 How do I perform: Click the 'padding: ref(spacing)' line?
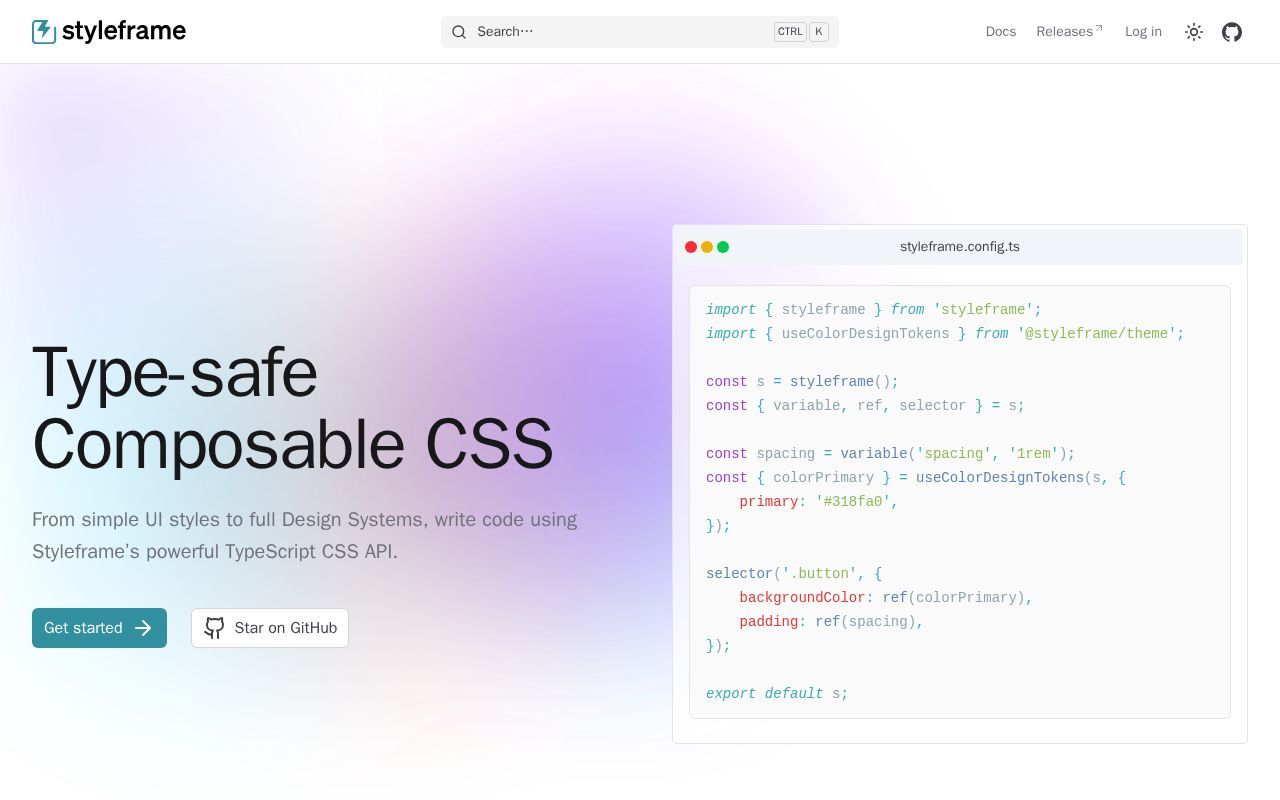(x=831, y=622)
